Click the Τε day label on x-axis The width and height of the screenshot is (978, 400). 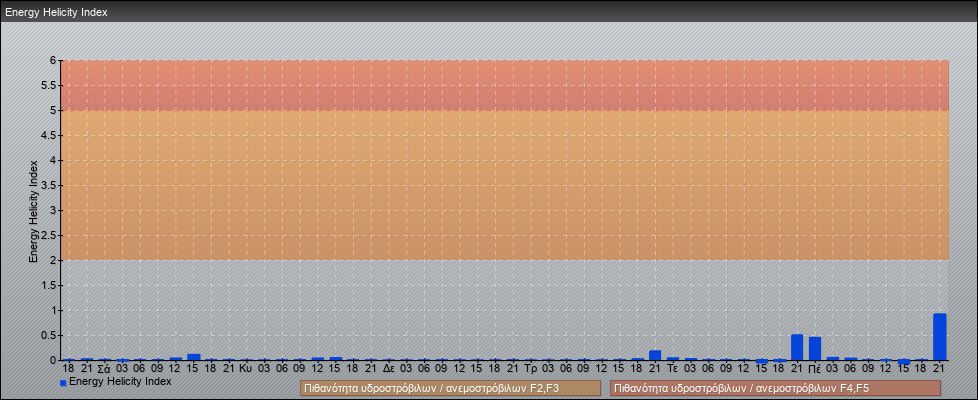click(672, 369)
